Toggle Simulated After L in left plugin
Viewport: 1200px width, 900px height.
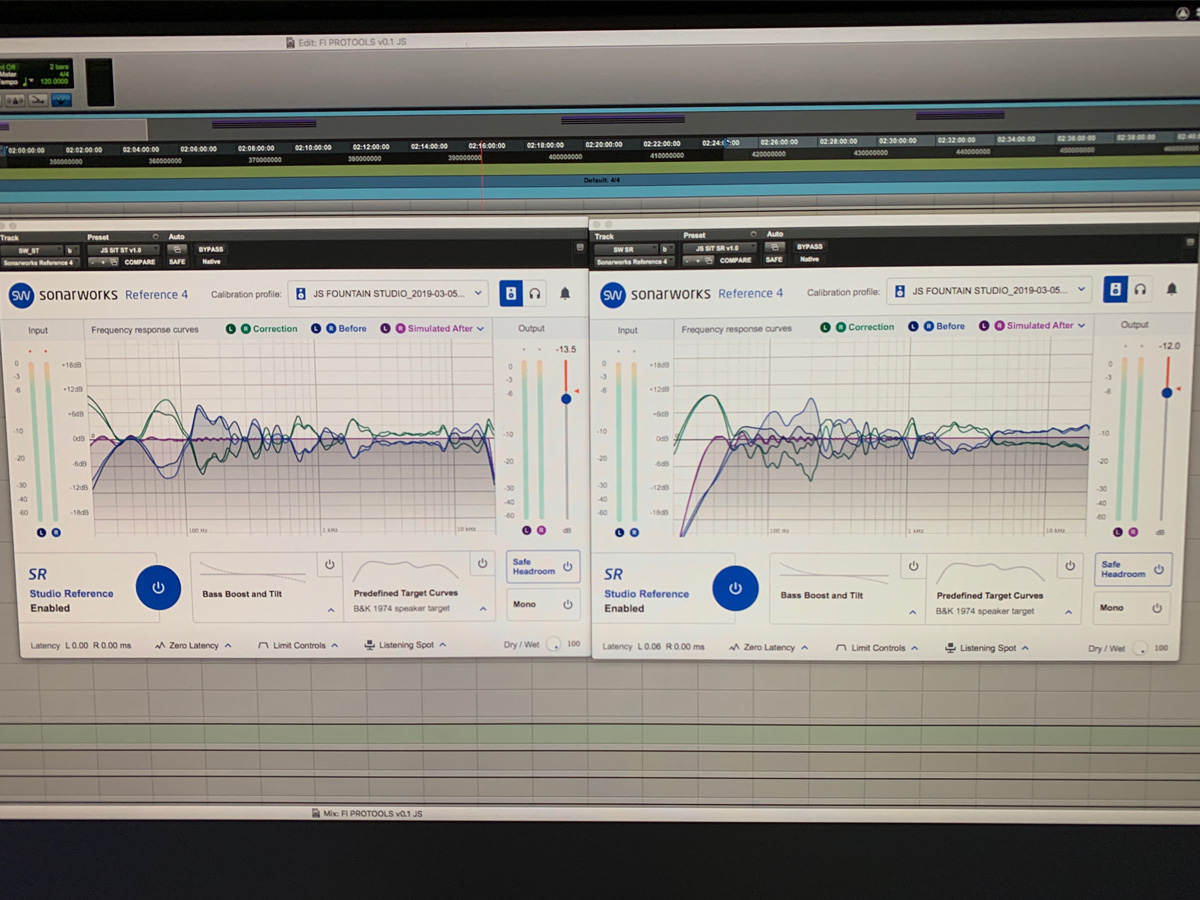[x=386, y=328]
